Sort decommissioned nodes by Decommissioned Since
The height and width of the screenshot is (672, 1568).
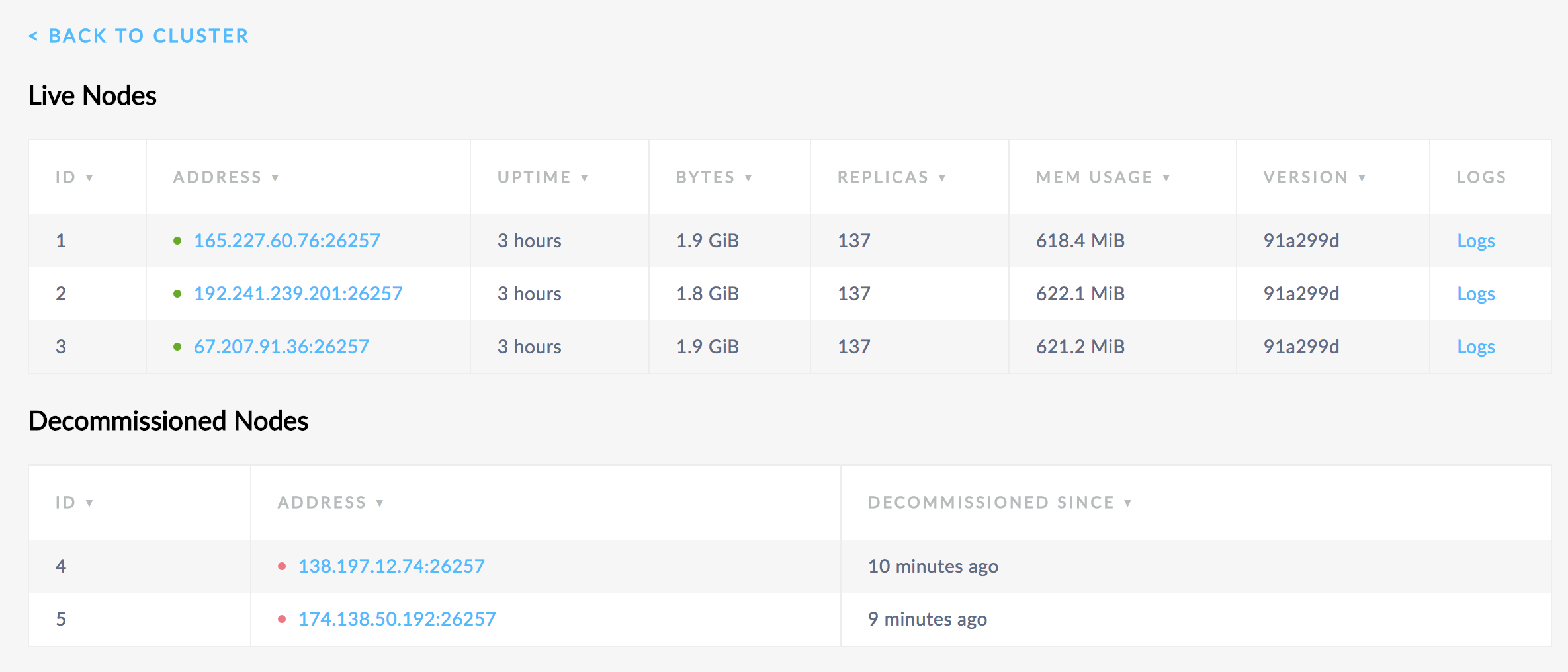point(1000,502)
